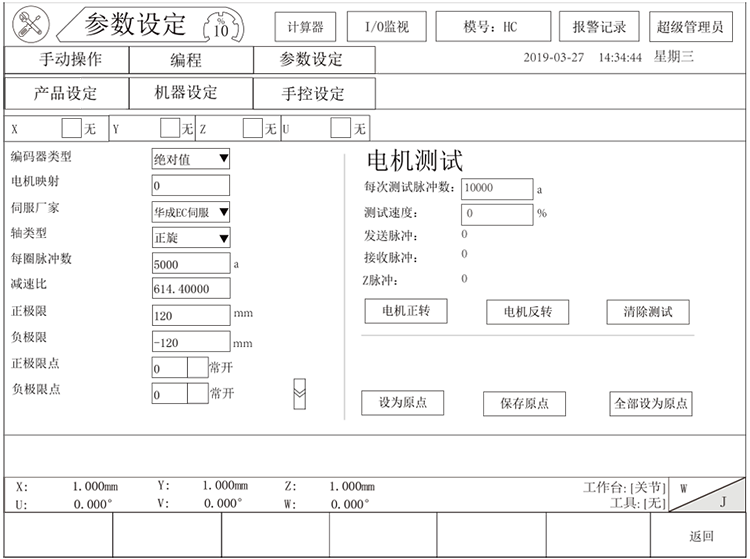Screen dimensions: 750x559
Task: Switch to the 手动操作 tab
Action: coord(67,60)
